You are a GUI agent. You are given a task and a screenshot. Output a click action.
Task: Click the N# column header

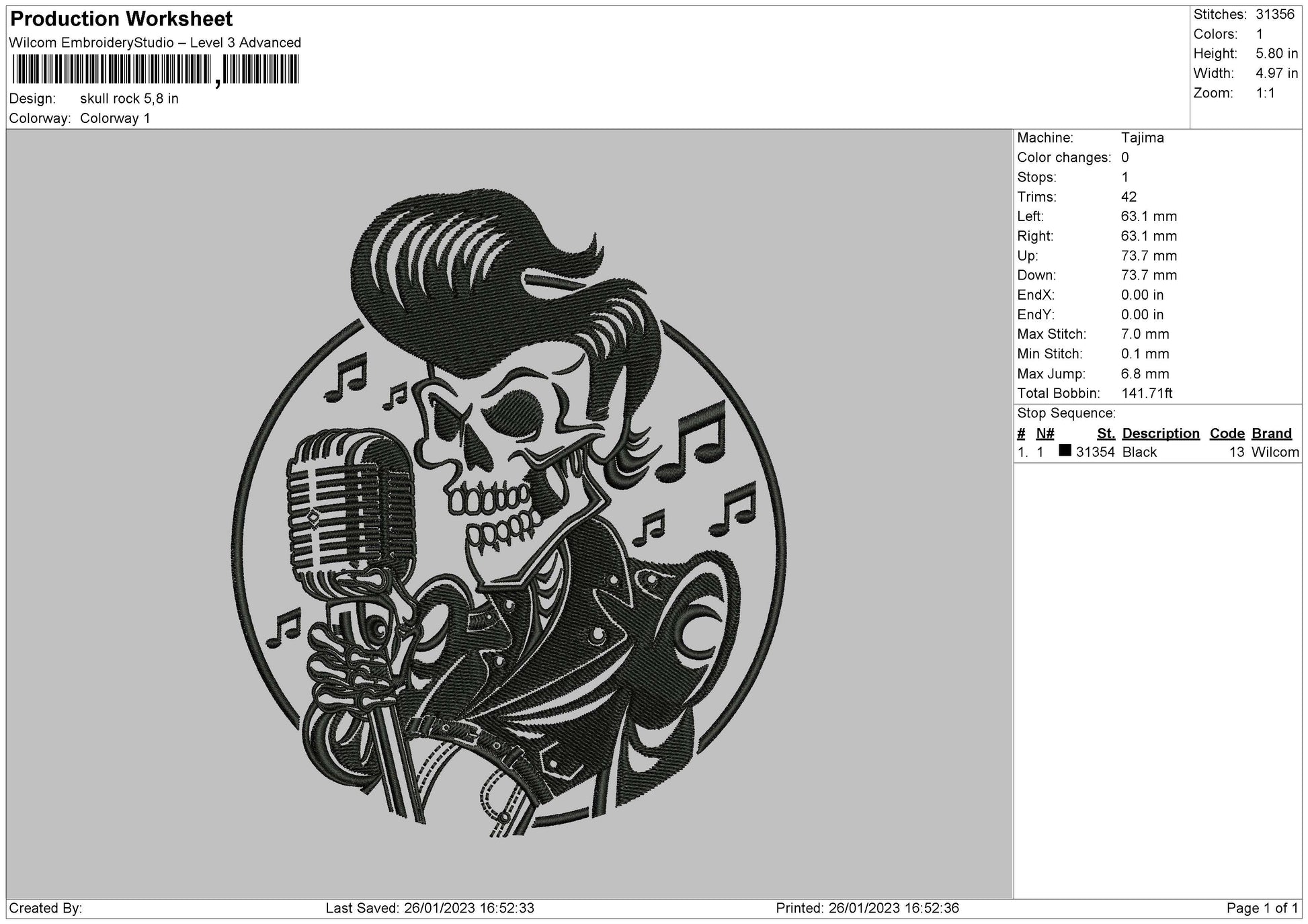tap(1045, 433)
